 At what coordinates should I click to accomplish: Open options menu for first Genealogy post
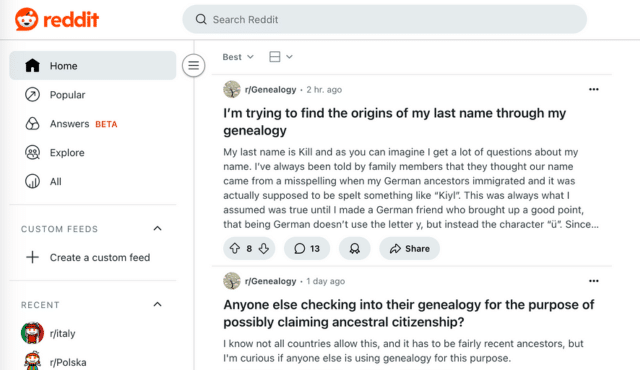coord(593,89)
